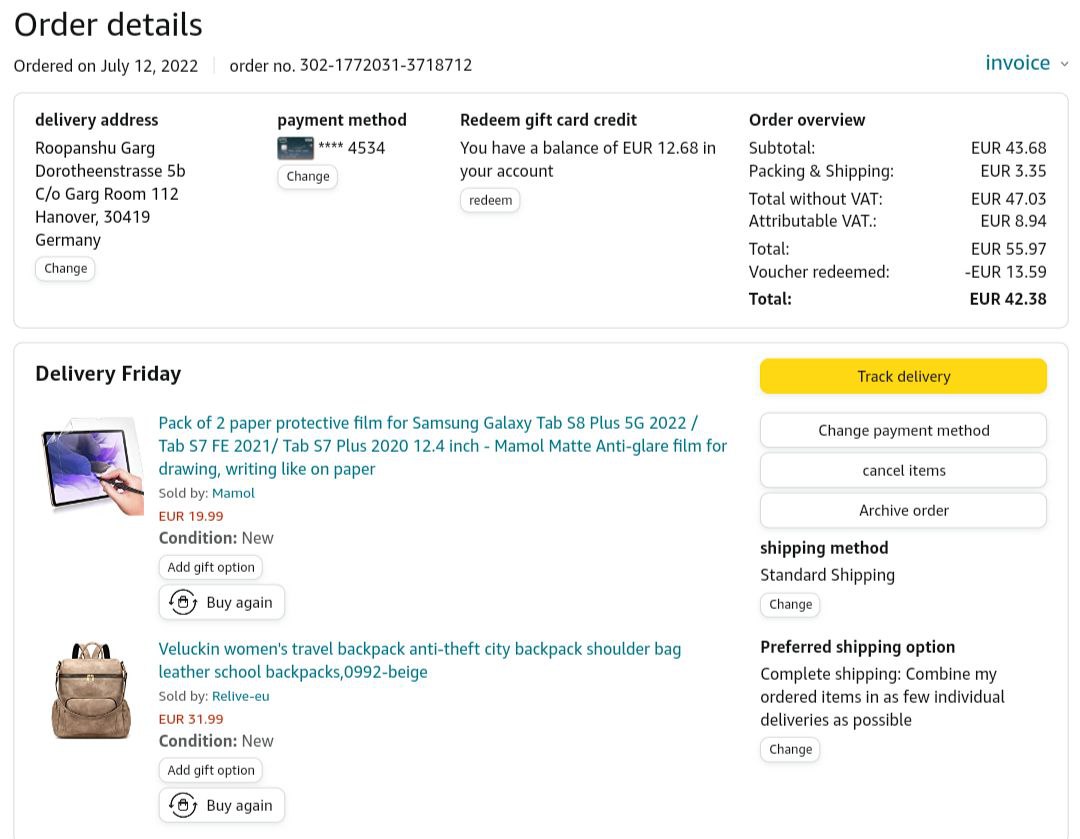Click Buy again icon for protective film
This screenshot has width=1080, height=839.
tap(183, 602)
